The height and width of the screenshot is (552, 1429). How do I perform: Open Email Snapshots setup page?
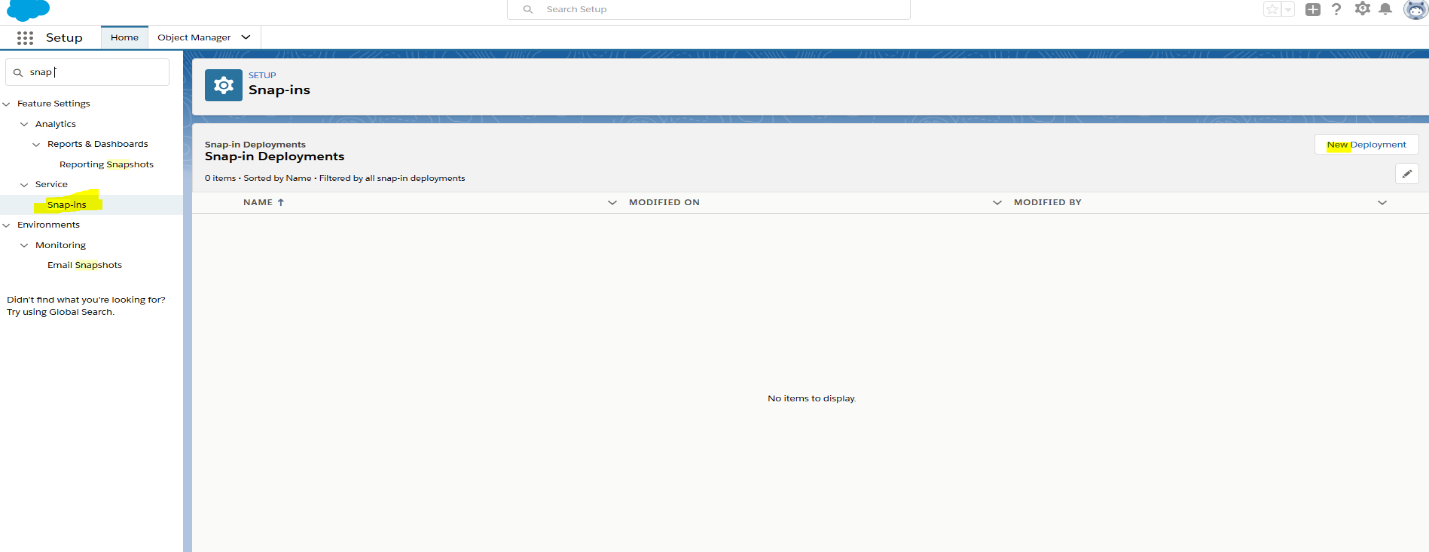pos(84,265)
